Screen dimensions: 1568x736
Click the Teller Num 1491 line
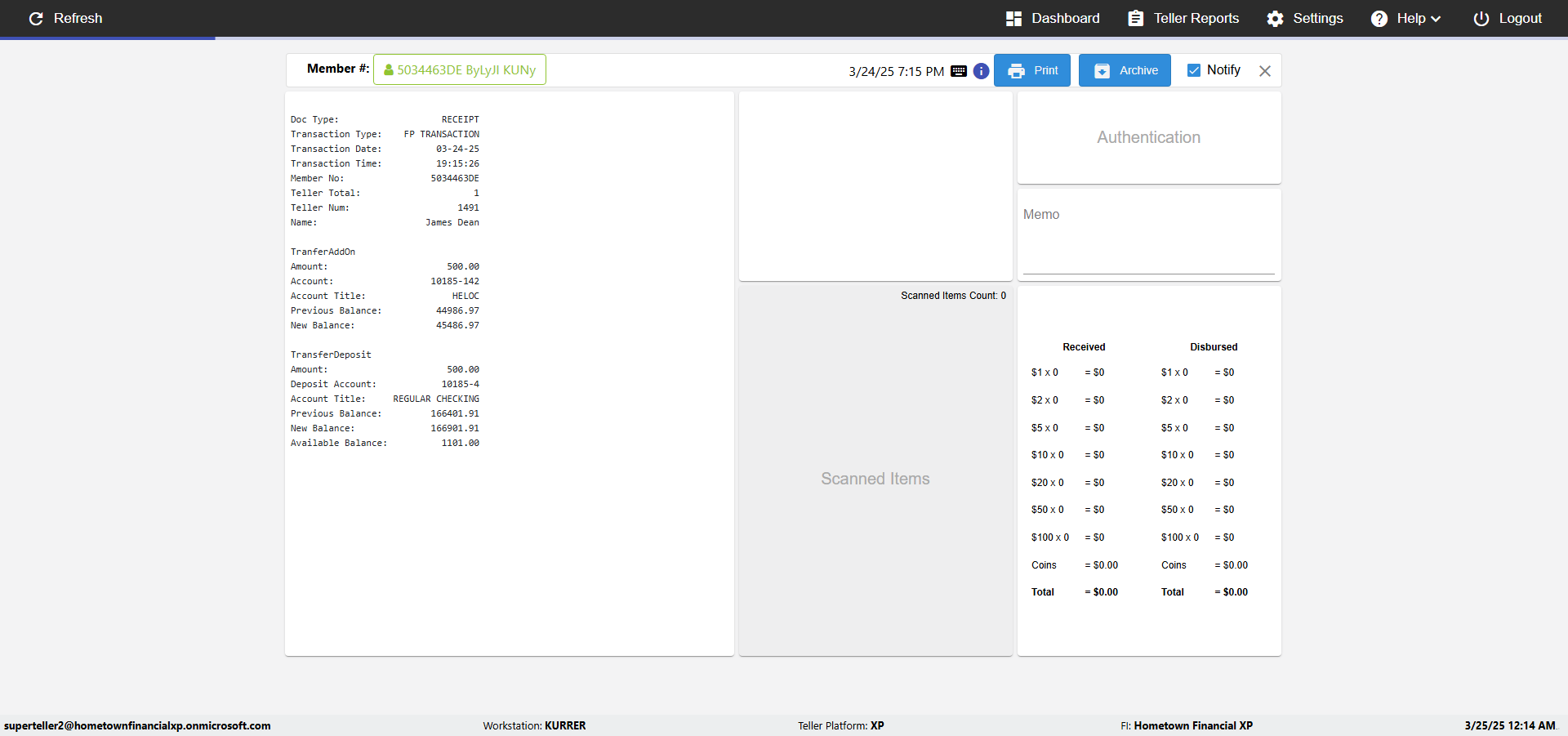[385, 207]
